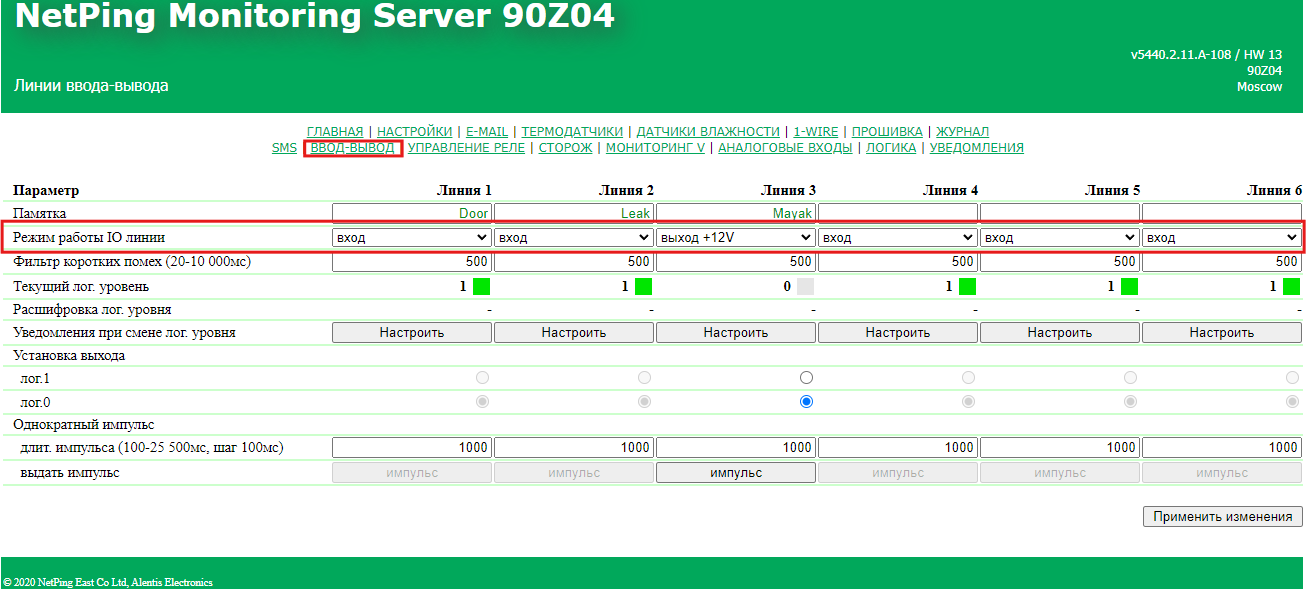
Task: Click the Памятка field containing Door
Action: 411,213
